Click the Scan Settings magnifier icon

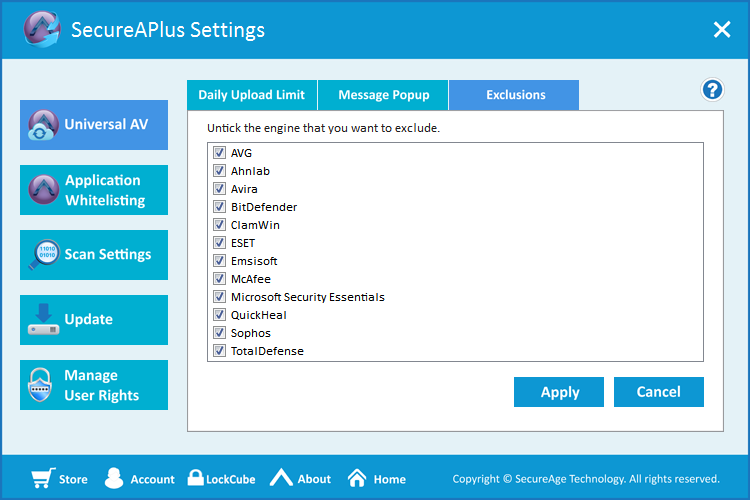43,255
